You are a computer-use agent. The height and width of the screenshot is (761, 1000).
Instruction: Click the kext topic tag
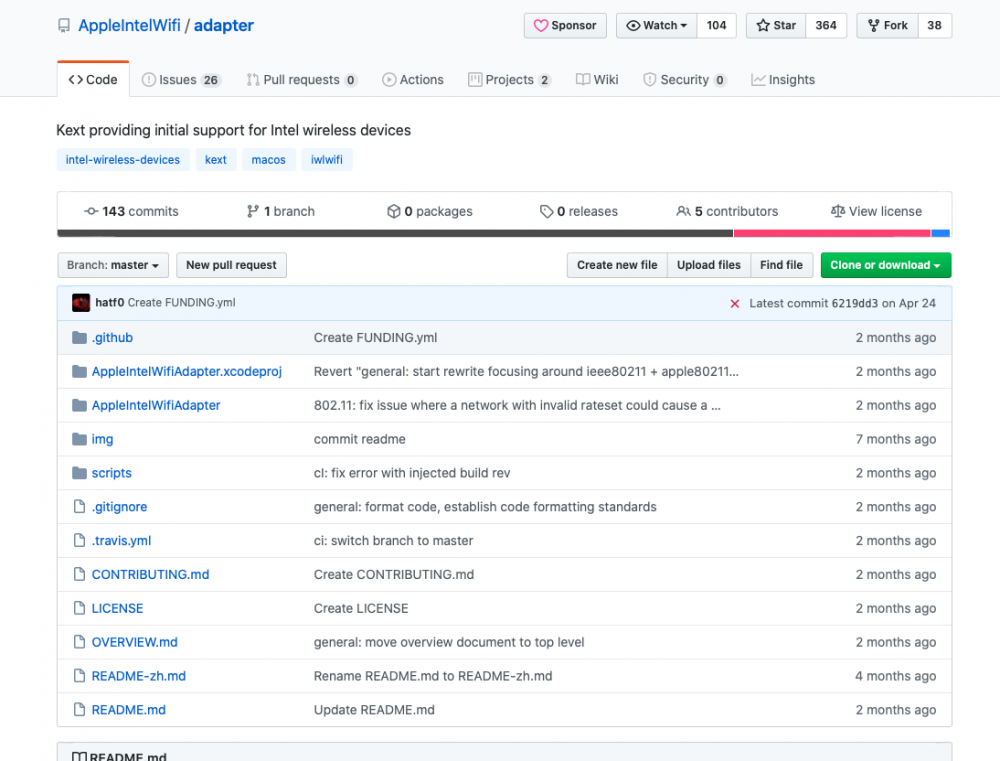(x=216, y=159)
